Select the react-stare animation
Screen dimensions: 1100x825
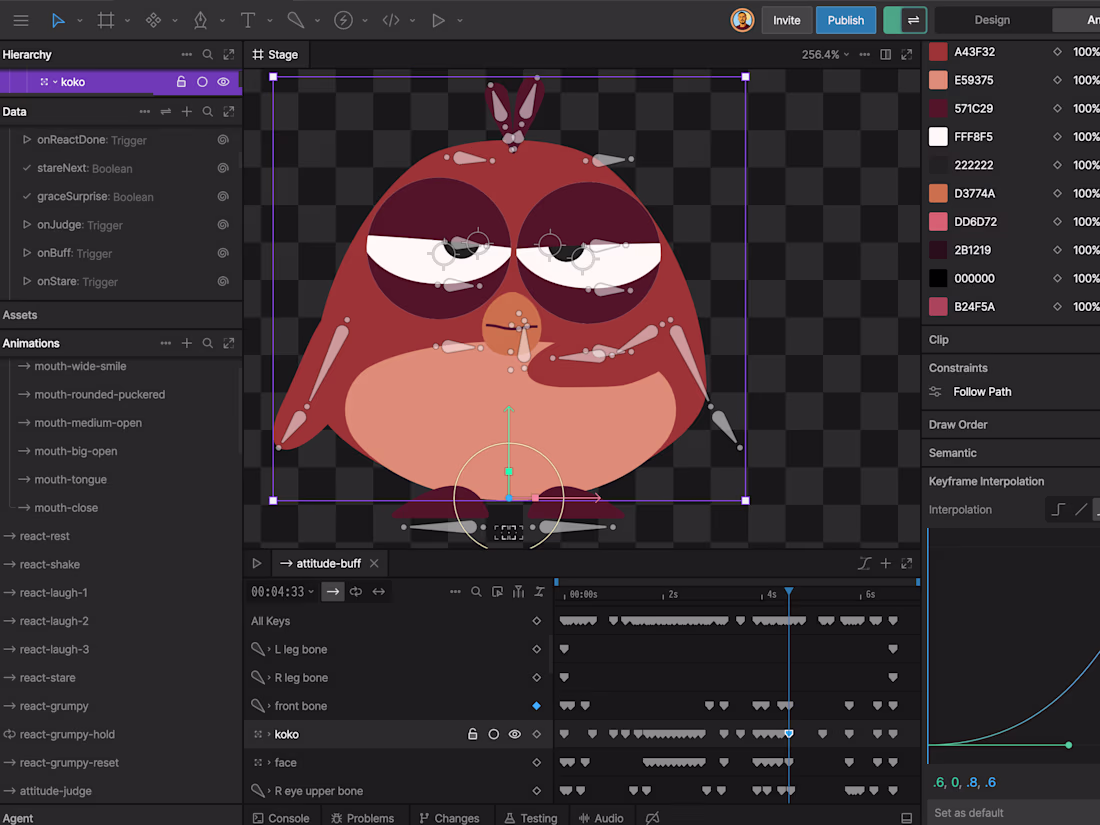(48, 678)
